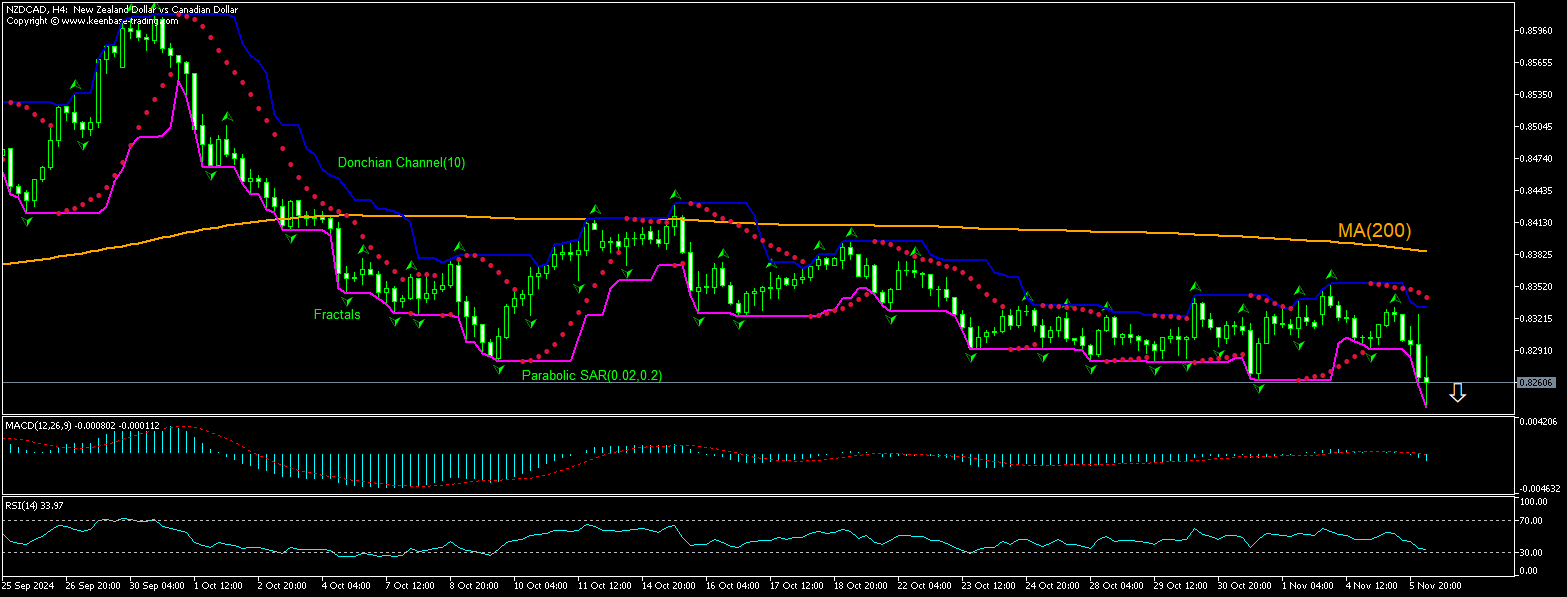
Task: Select the down fractal arrow below the 1 Nov candles
Action: pos(1300,345)
